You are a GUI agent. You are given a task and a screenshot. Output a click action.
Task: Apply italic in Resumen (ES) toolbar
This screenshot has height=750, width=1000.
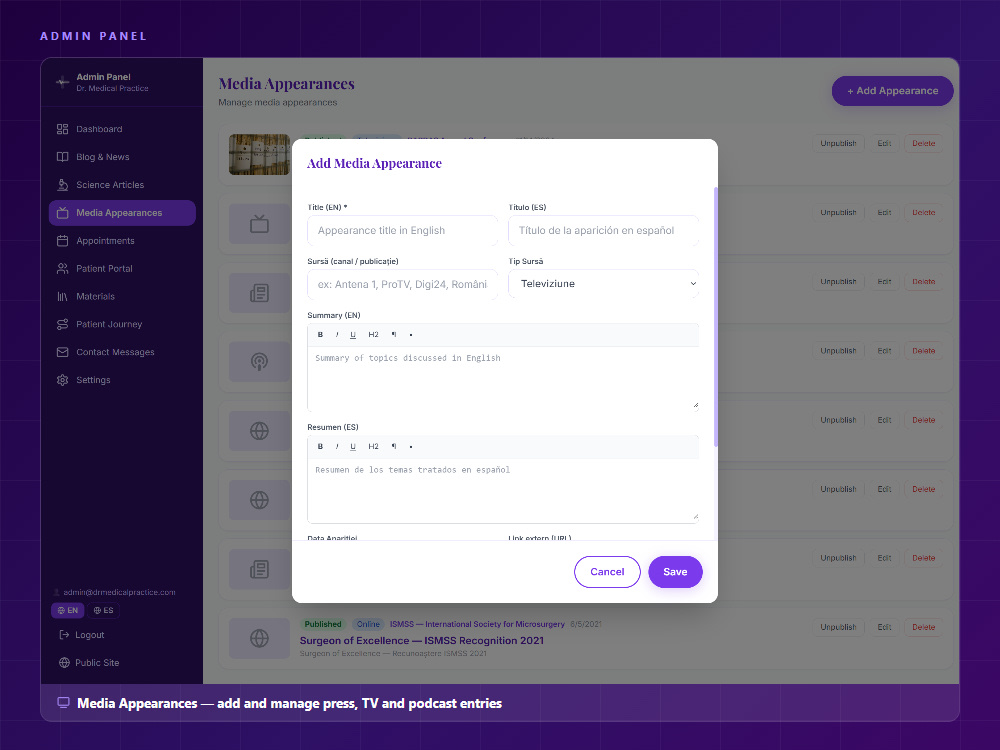pyautogui.click(x=337, y=446)
